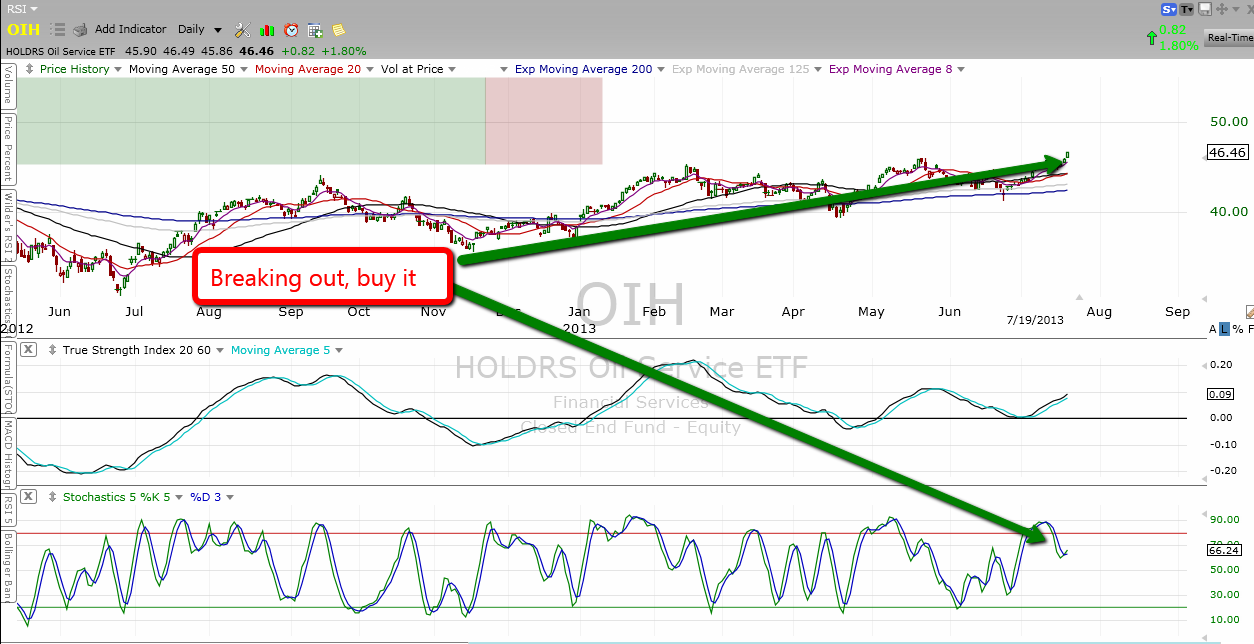
Task: Click the 66.24 stochastics value label
Action: [1224, 550]
